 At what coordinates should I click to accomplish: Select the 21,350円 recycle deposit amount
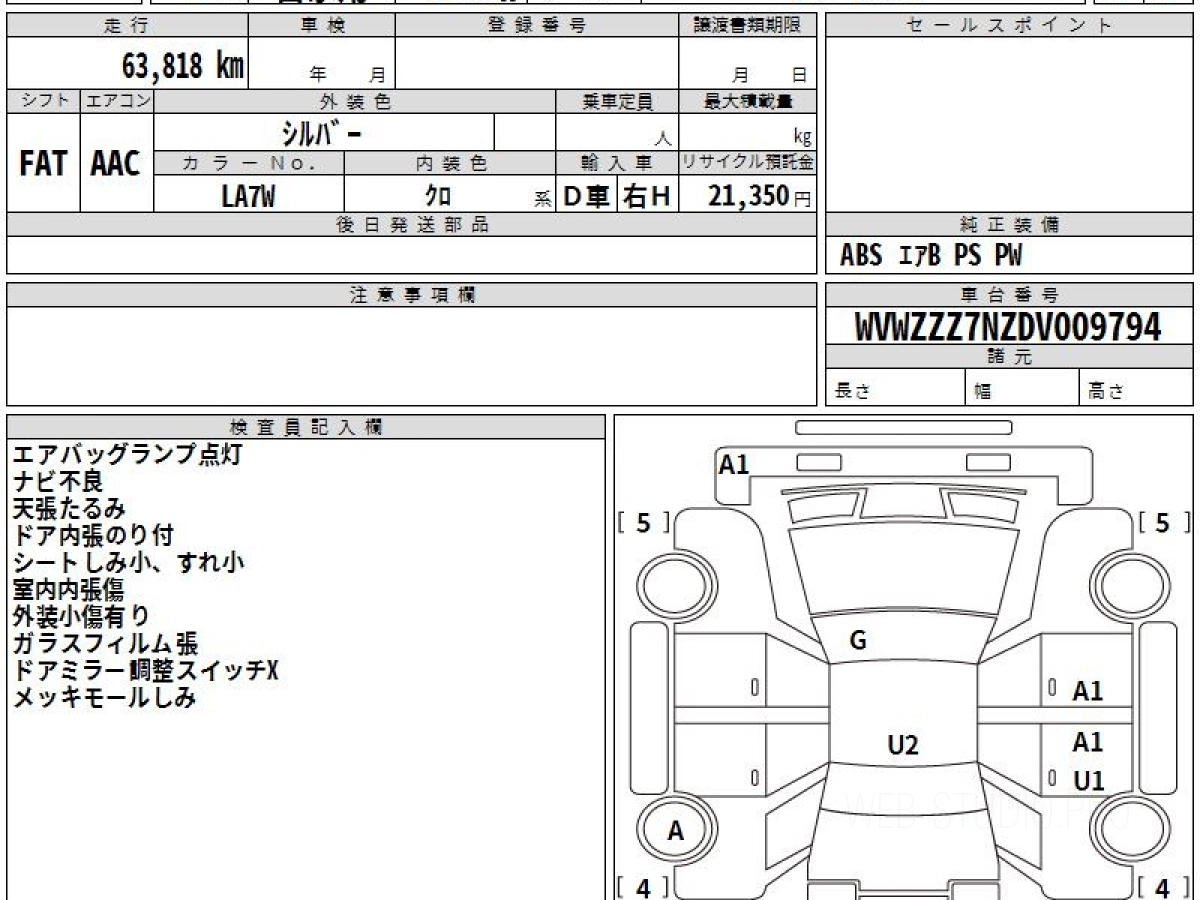click(760, 196)
